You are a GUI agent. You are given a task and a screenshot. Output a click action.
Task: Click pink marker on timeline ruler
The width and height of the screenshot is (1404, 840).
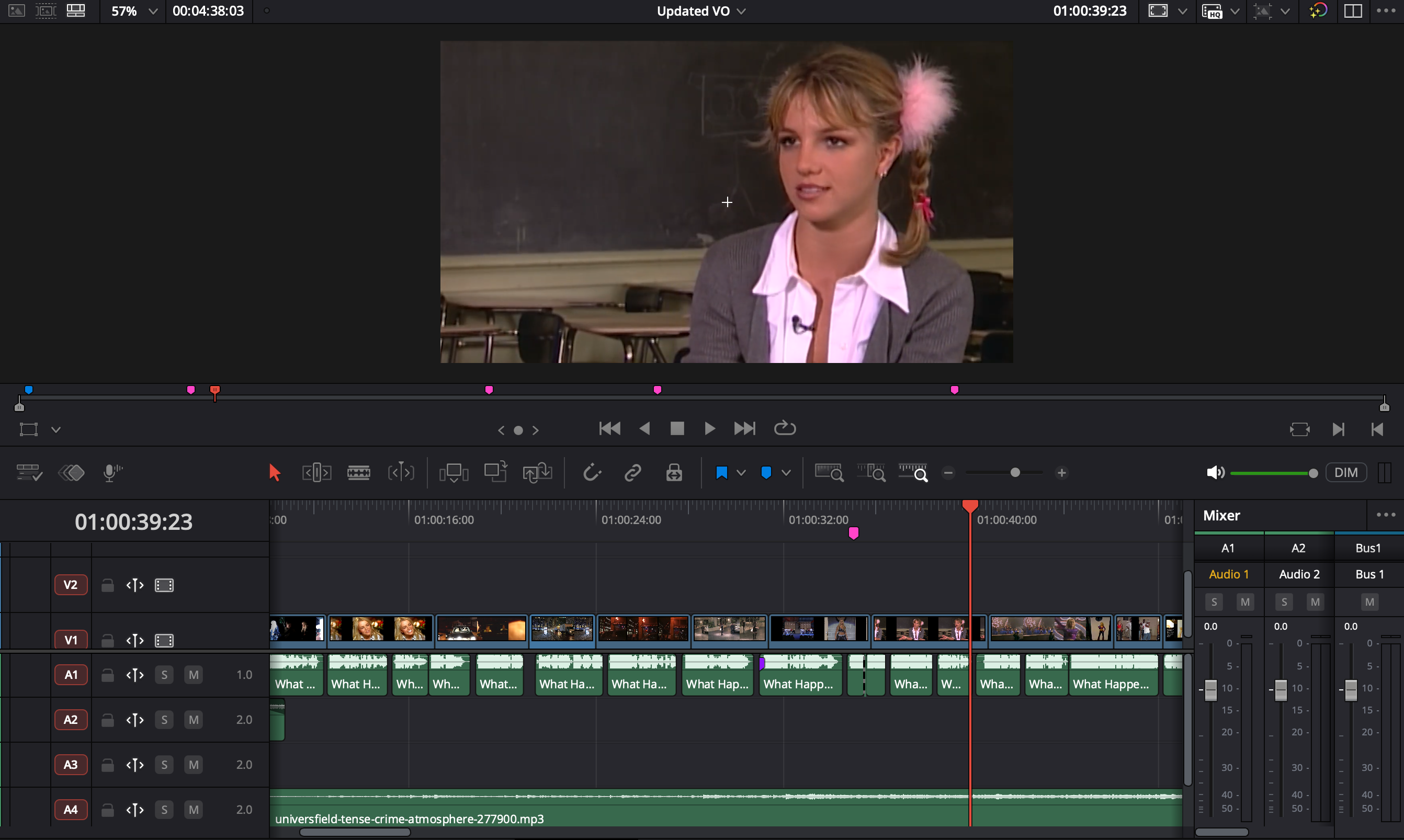pos(853,532)
